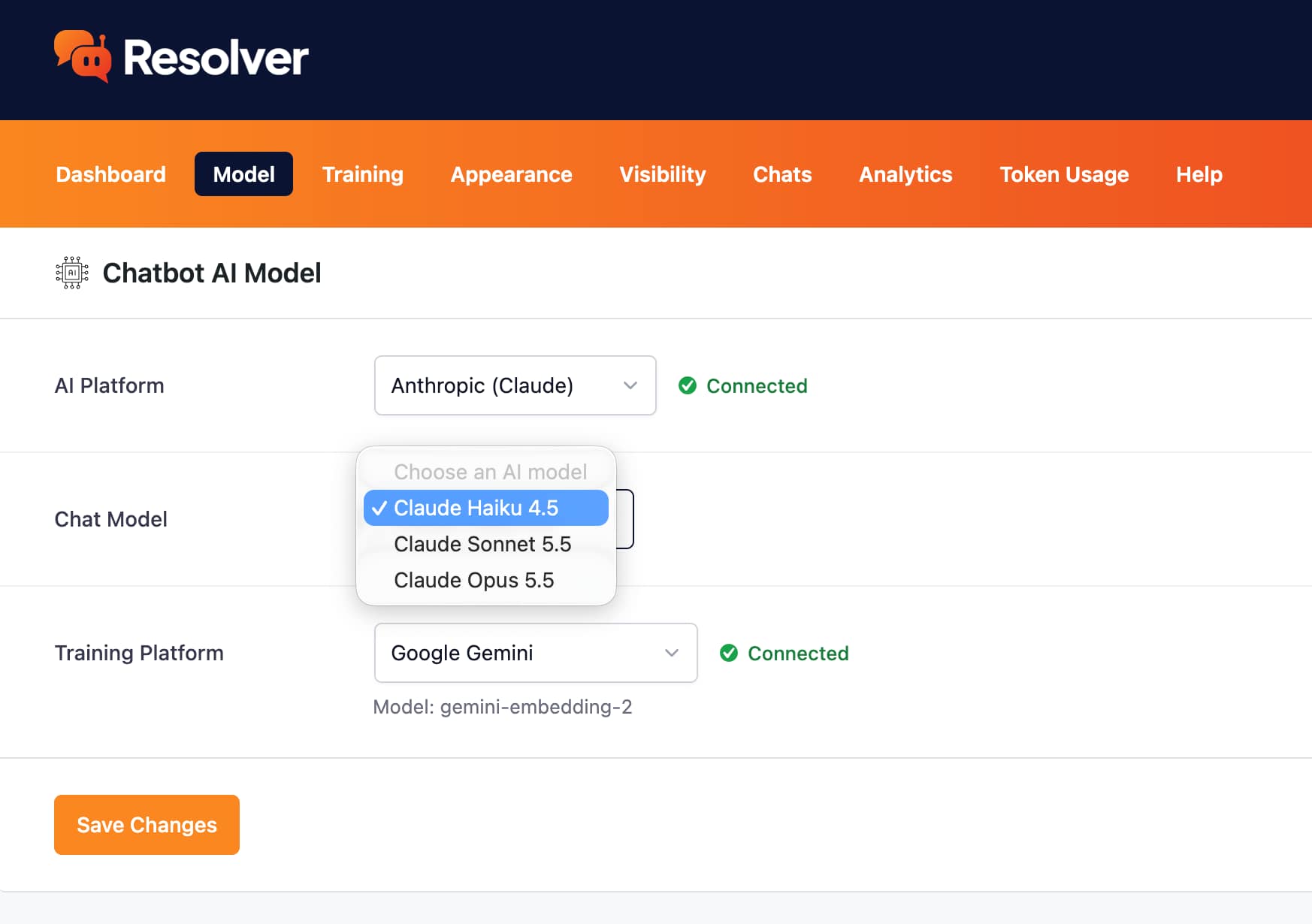Click the AI Platform label
1312x924 pixels.
coord(110,385)
